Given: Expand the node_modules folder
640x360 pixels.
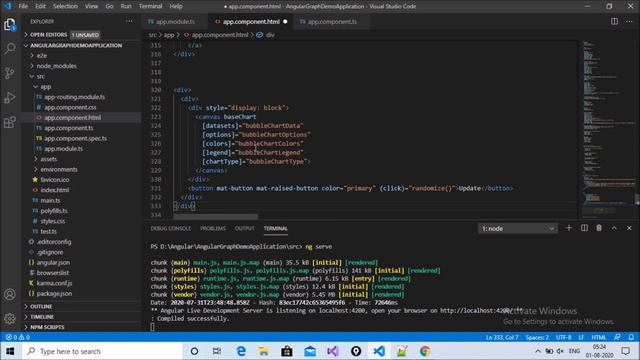Looking at the screenshot, I should click(56, 66).
